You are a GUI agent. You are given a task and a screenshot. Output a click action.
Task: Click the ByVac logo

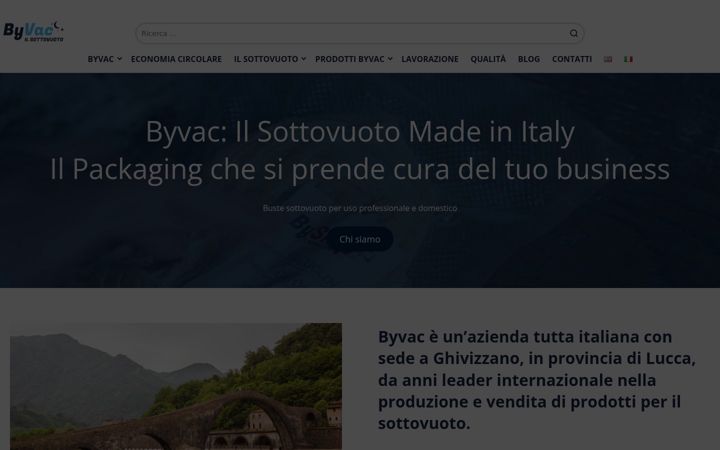(x=34, y=32)
